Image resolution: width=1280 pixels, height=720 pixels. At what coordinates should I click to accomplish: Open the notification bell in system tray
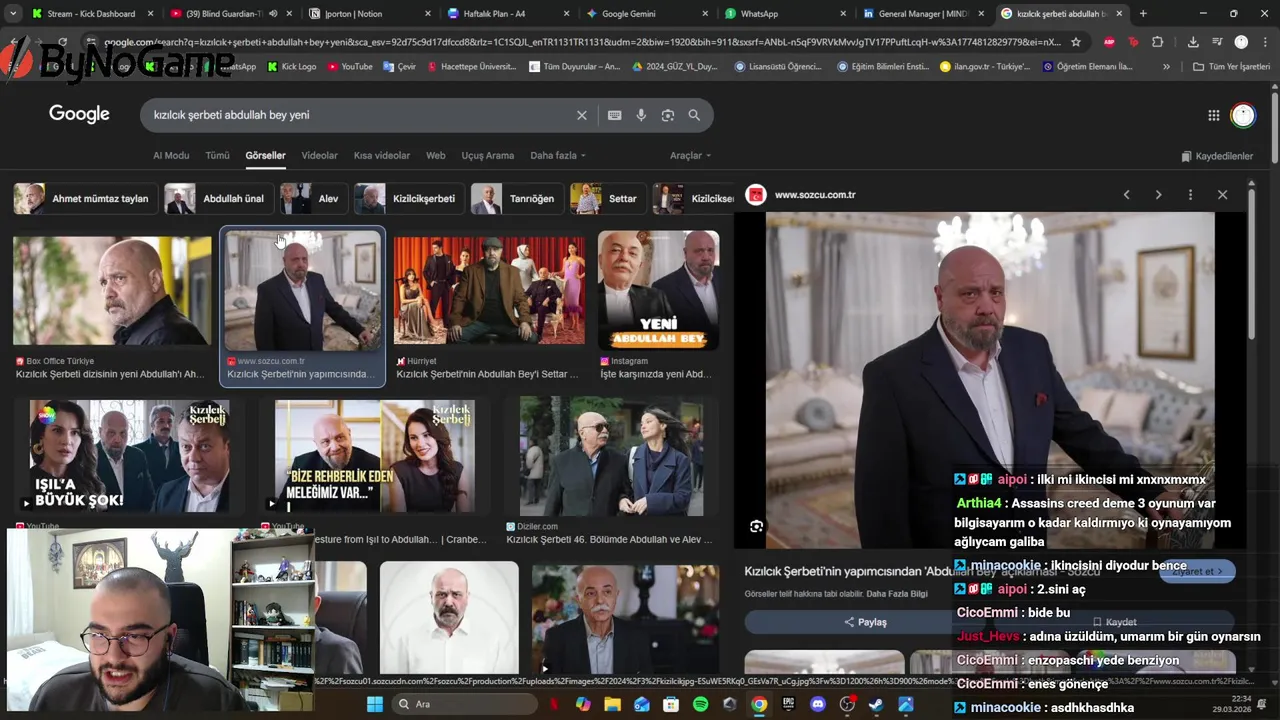1261,704
